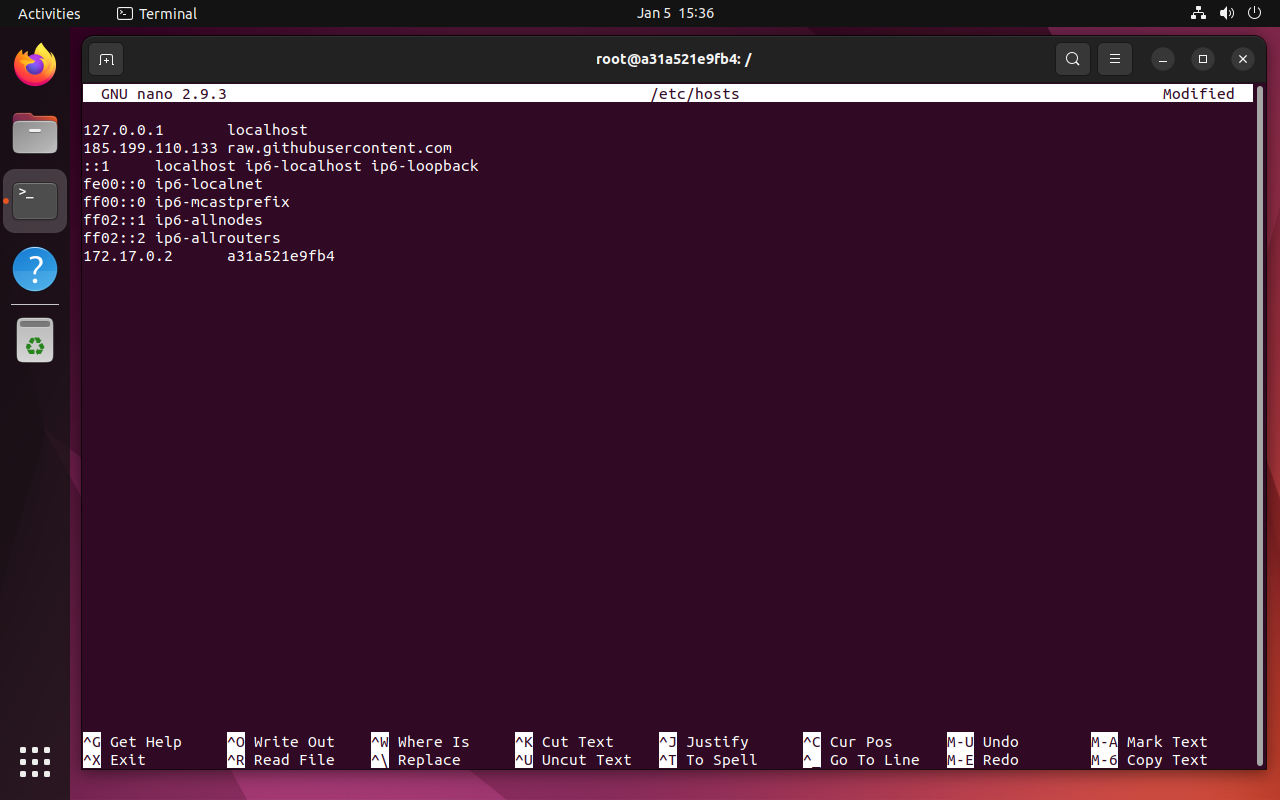Open a new terminal tab
The height and width of the screenshot is (800, 1280).
pyautogui.click(x=106, y=59)
